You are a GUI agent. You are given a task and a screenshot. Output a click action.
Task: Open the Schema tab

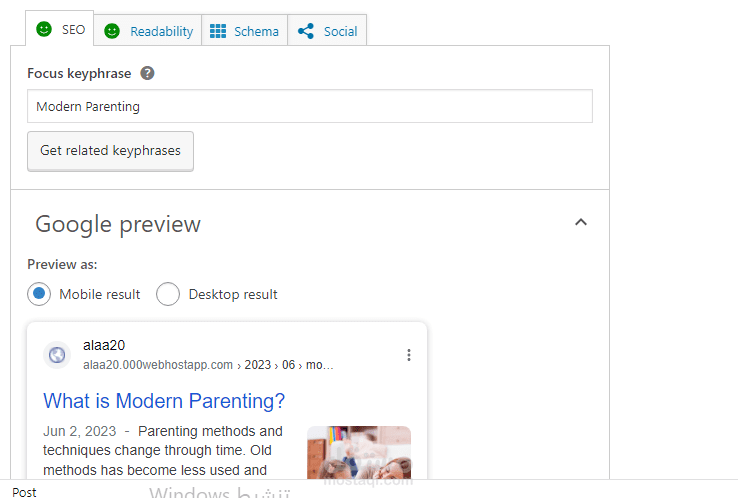pyautogui.click(x=255, y=31)
